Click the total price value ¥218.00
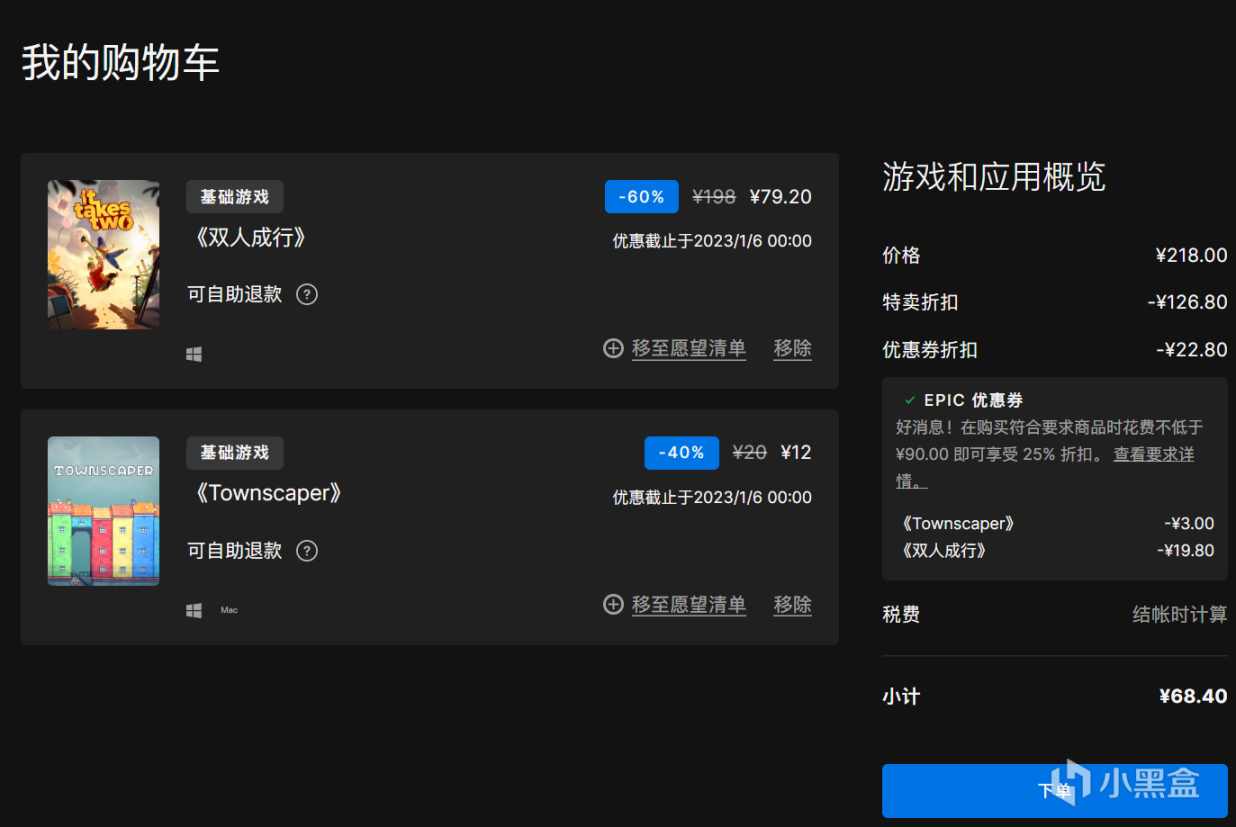This screenshot has height=827, width=1236. (1191, 255)
